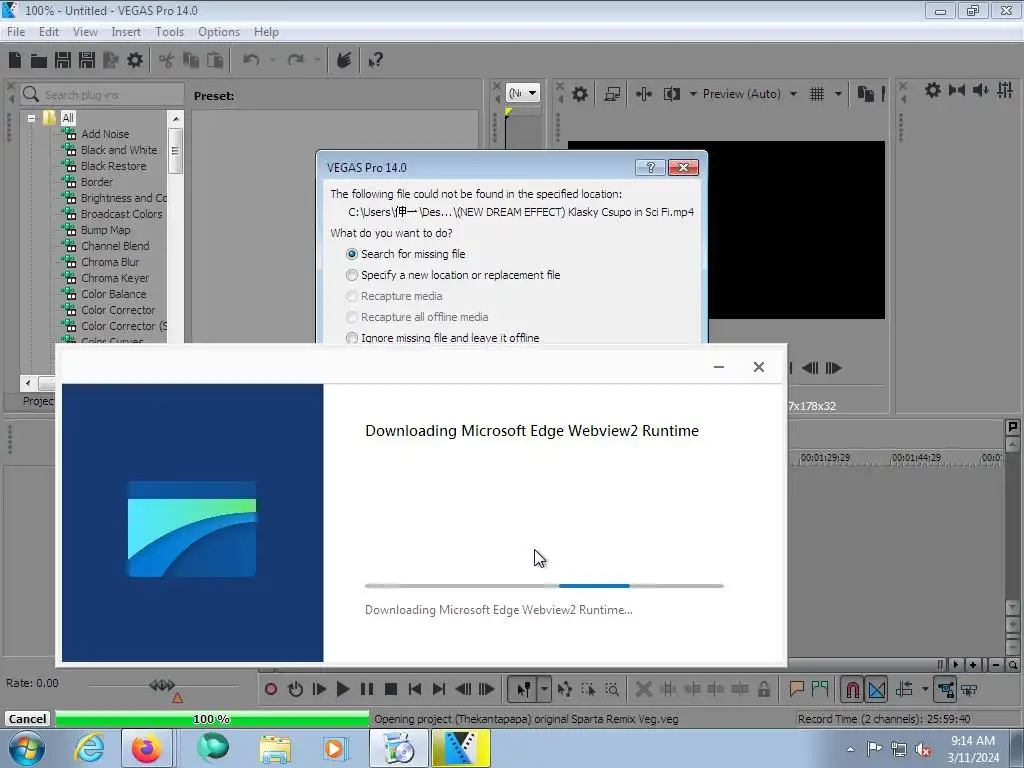Open the Options menu

tap(219, 32)
